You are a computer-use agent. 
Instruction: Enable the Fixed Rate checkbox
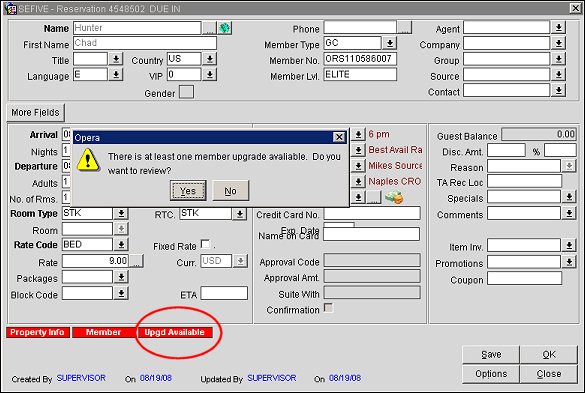(x=205, y=244)
